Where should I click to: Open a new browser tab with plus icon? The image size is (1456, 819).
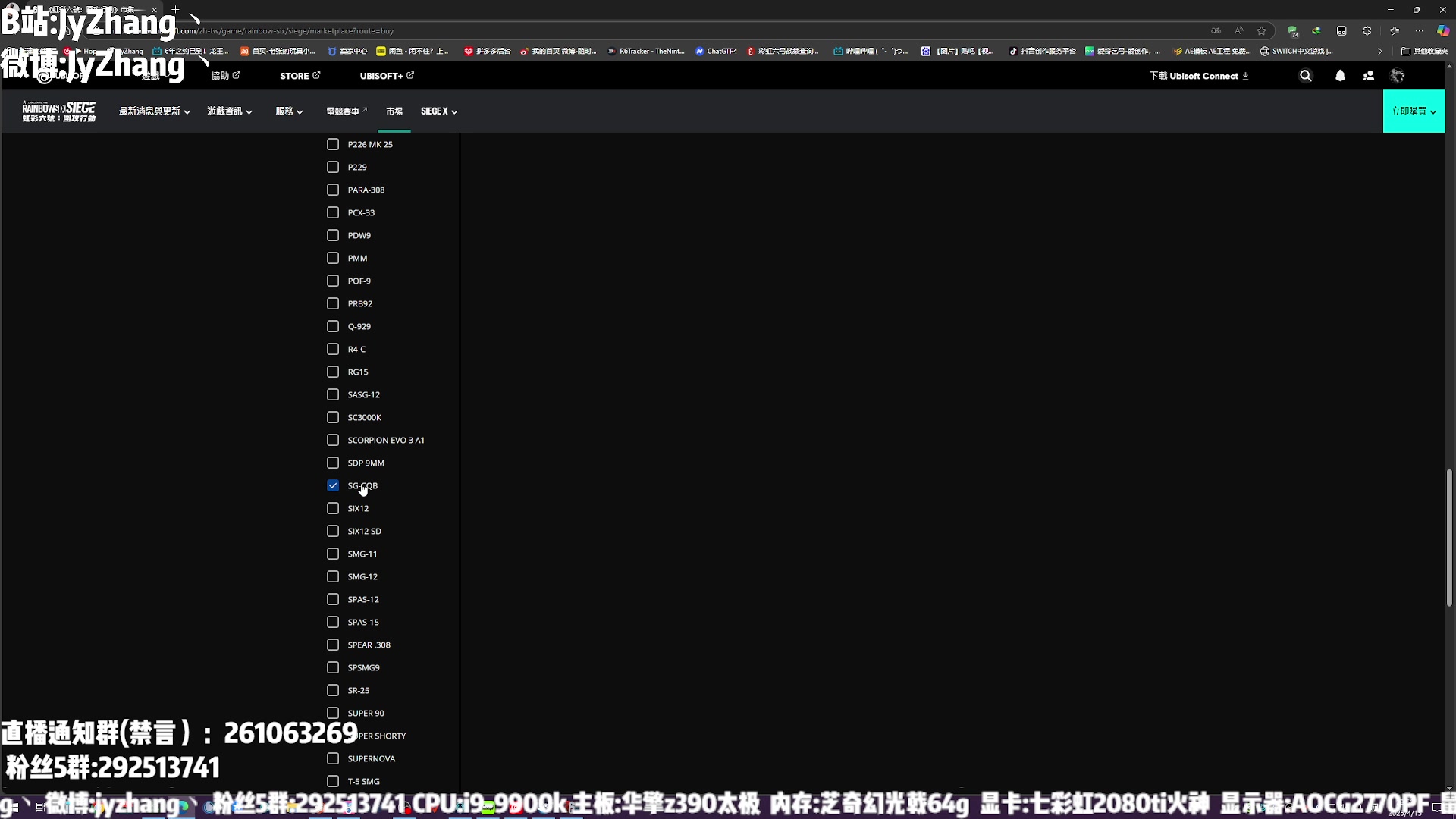click(x=175, y=10)
